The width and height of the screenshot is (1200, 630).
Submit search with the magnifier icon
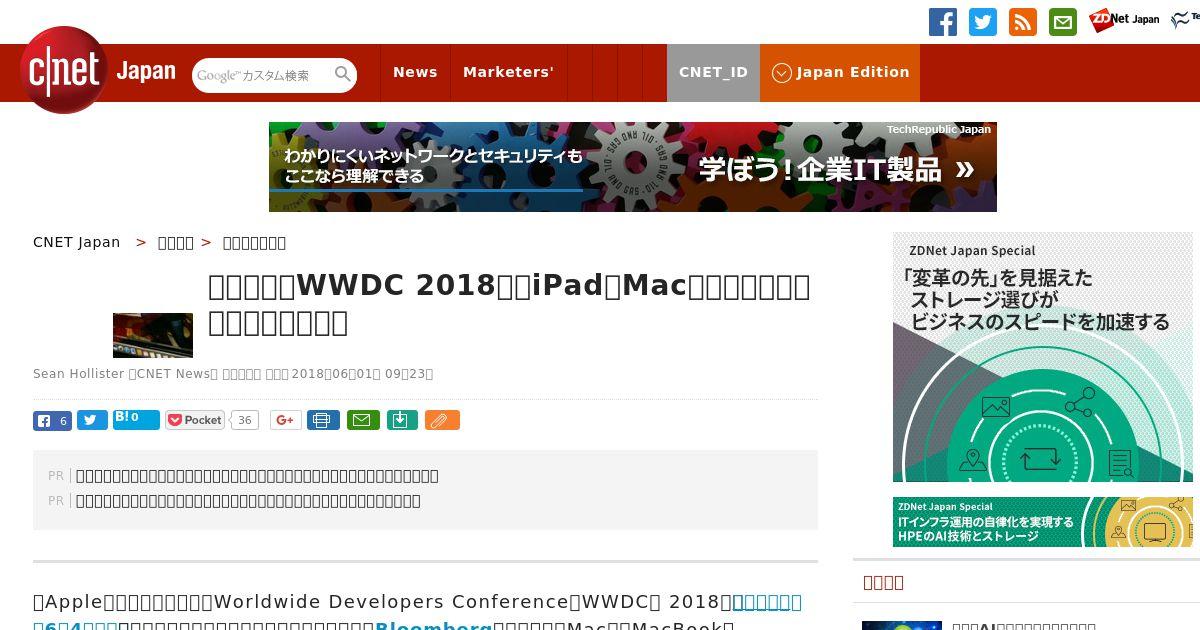click(343, 74)
